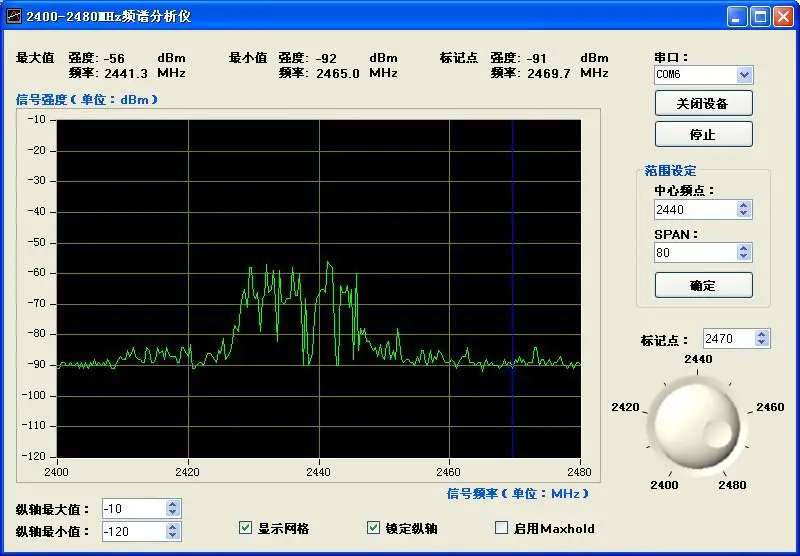800x556 pixels.
Task: Click the max frequency value 2441.3
Action: [x=126, y=73]
